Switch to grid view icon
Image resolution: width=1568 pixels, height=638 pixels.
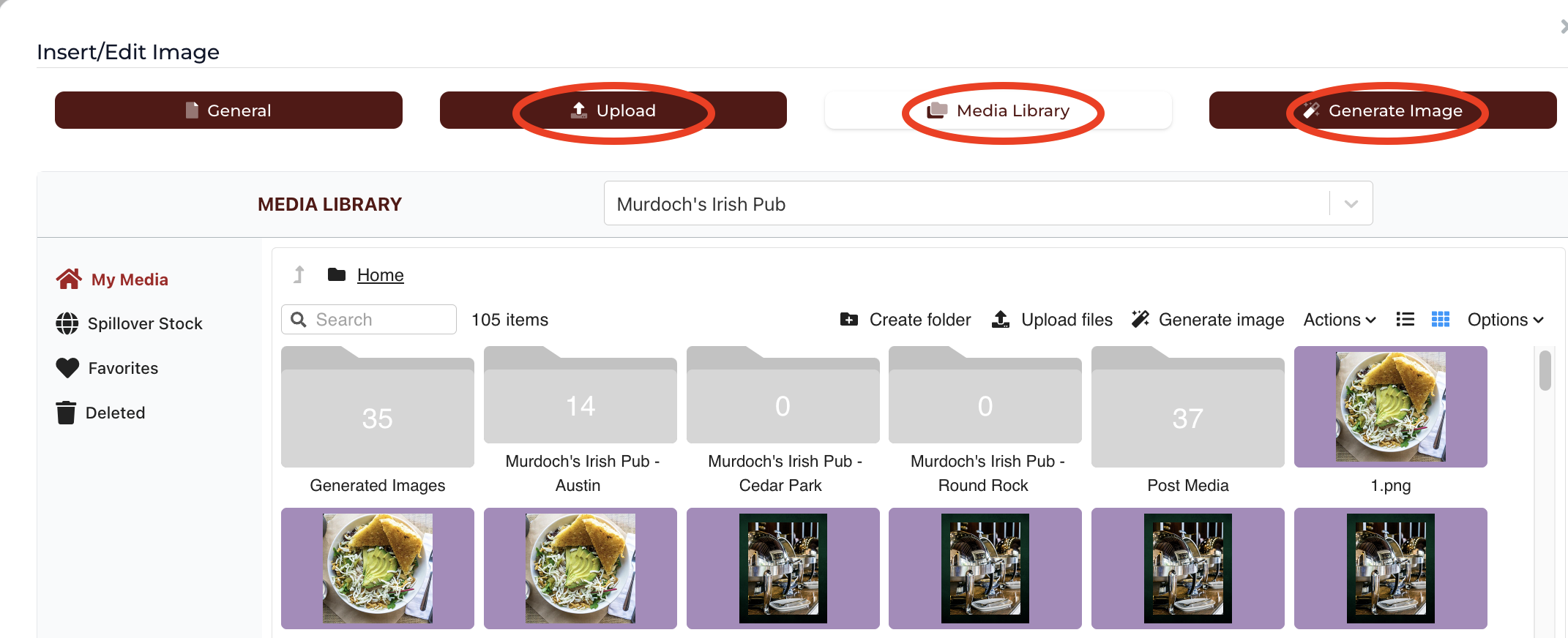point(1440,320)
